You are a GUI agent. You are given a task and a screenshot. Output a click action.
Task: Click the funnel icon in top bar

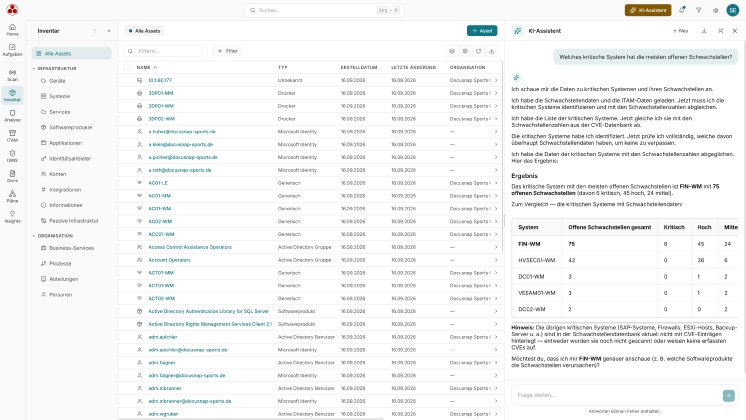click(x=698, y=10)
